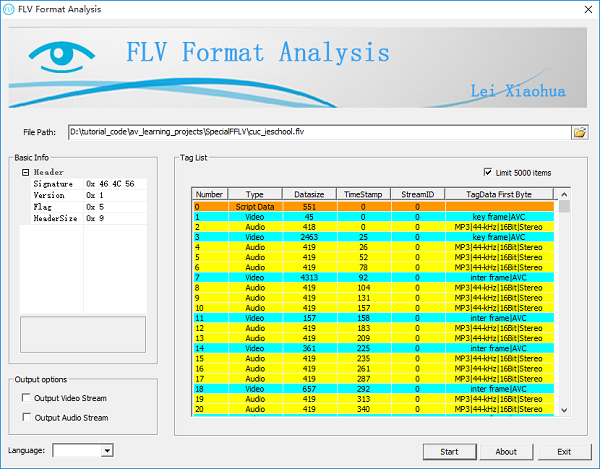Click the TimeStamp column header
This screenshot has height=469, width=600.
click(363, 194)
